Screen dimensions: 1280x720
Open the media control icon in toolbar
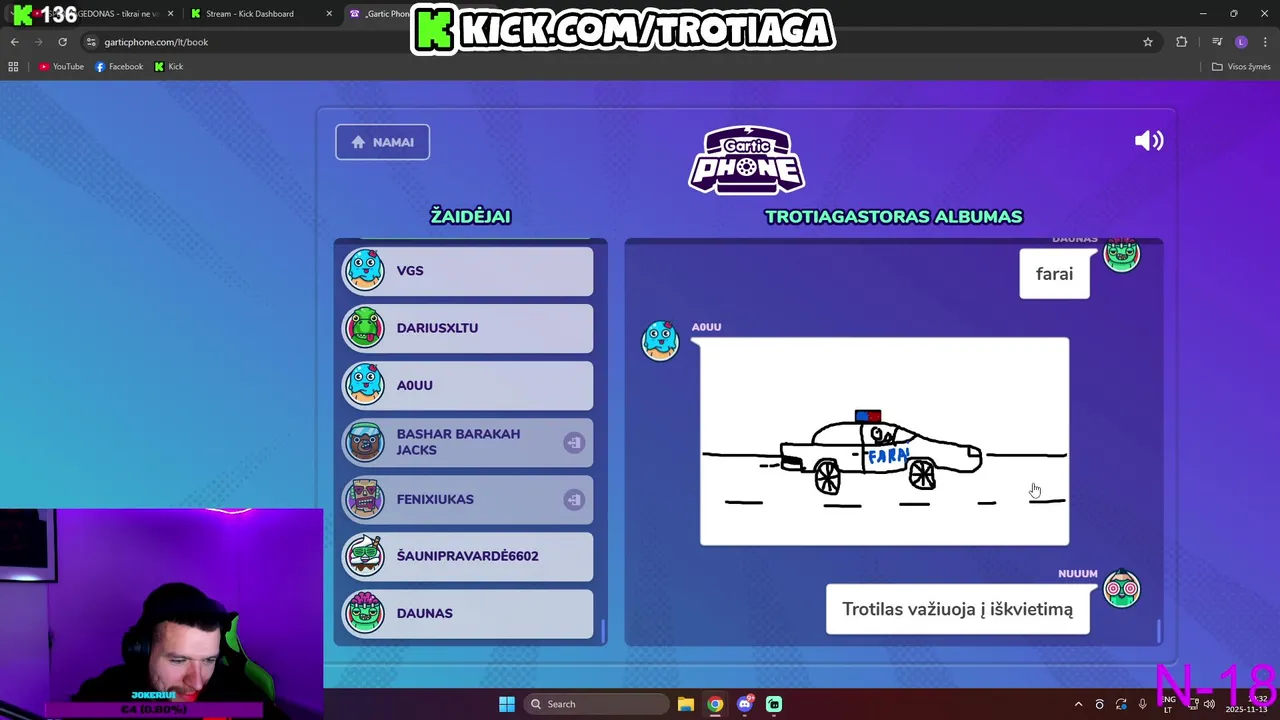(1217, 42)
